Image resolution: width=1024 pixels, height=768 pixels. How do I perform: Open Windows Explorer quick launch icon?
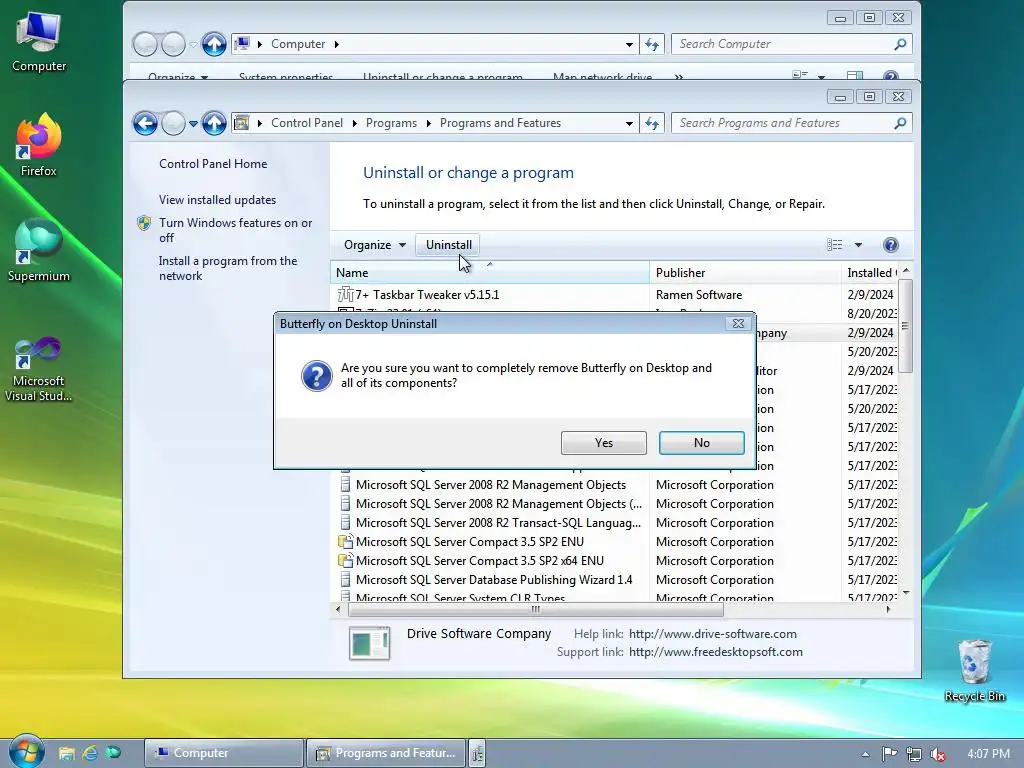[66, 753]
